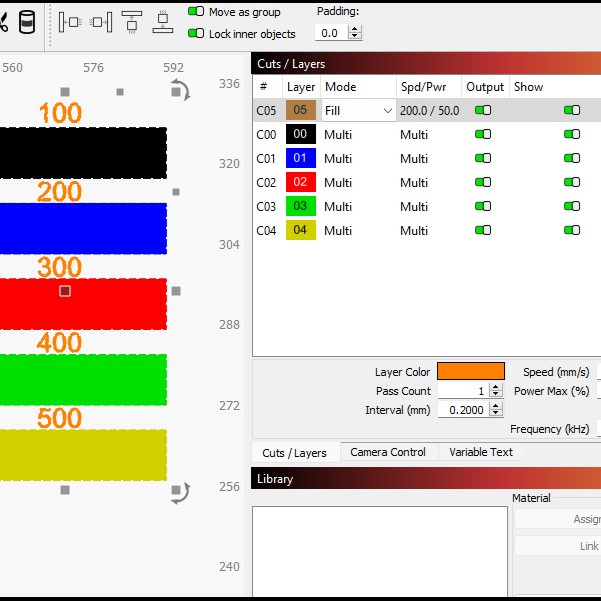The height and width of the screenshot is (601, 601).
Task: Click the orange 100 text on canvas
Action: click(60, 113)
